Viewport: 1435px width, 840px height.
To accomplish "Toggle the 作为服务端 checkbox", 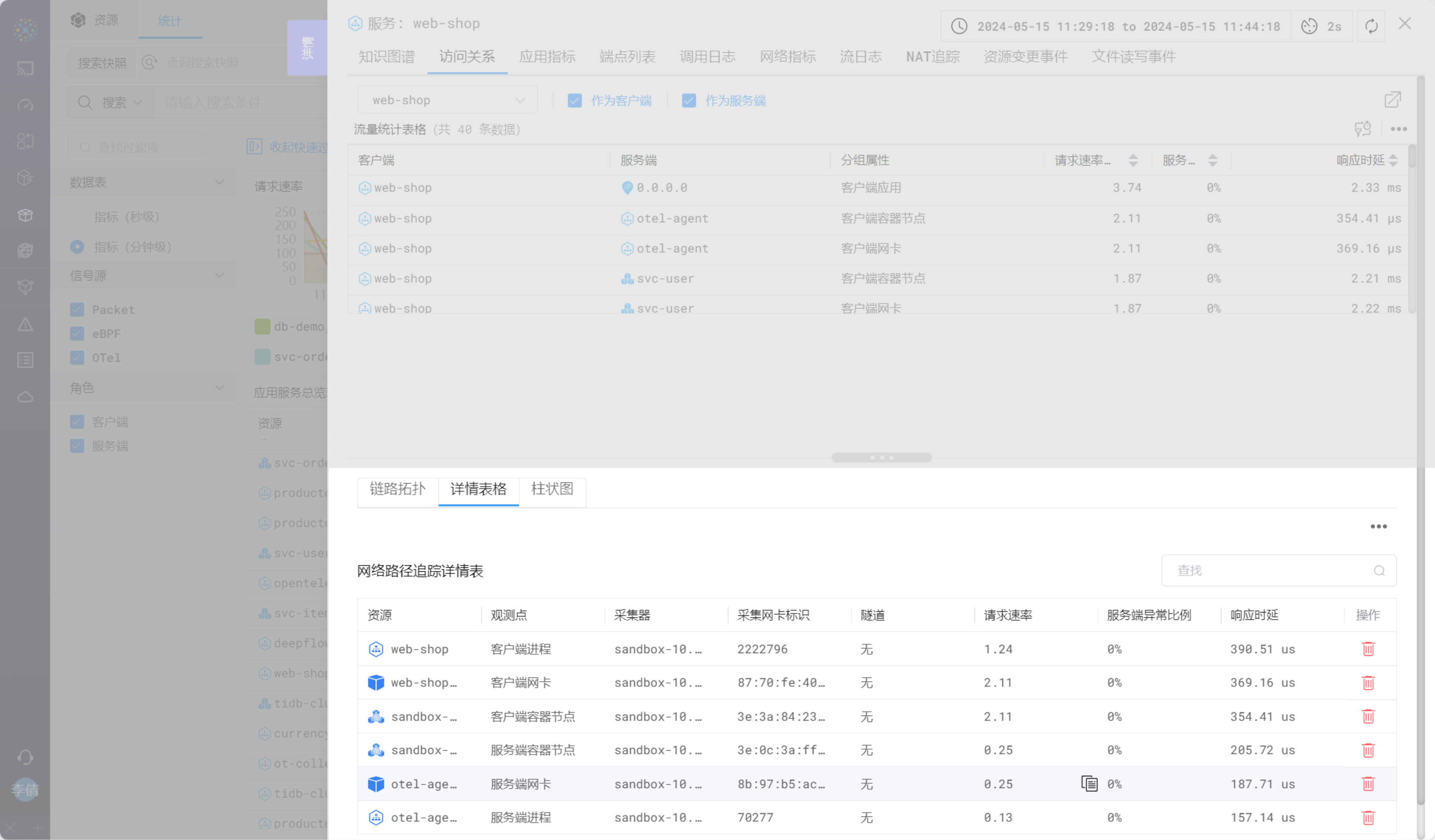I will [688, 101].
